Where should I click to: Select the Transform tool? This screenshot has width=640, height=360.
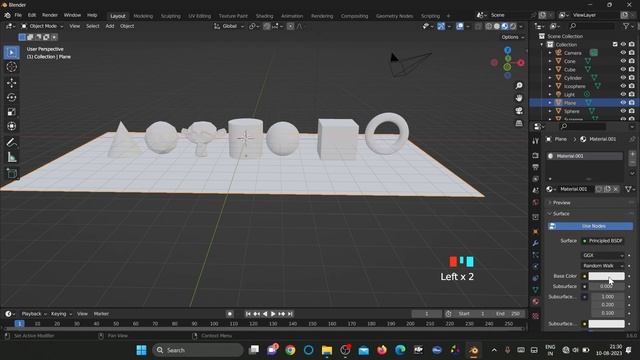[11, 126]
